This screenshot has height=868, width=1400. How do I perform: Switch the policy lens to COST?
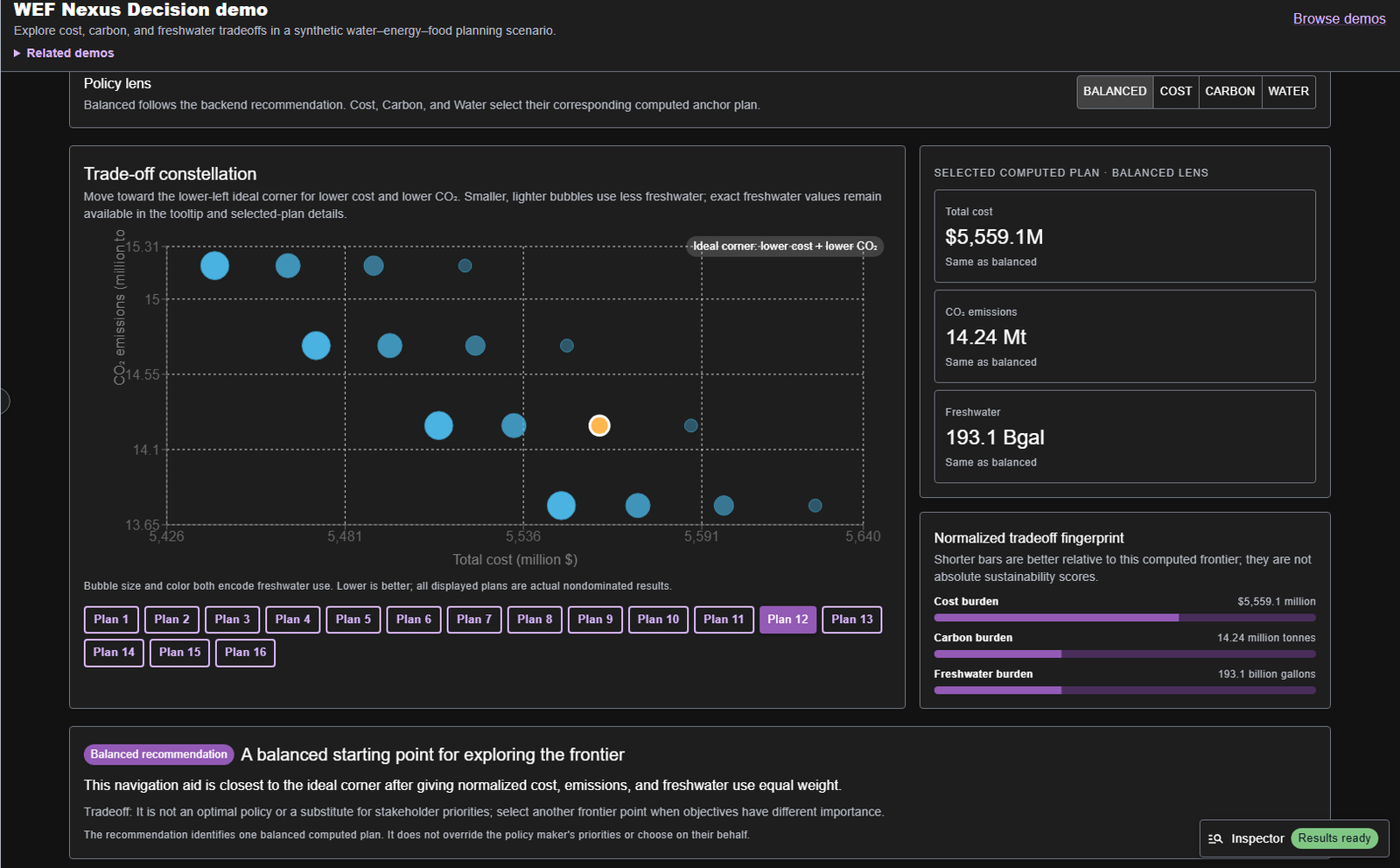click(x=1175, y=91)
